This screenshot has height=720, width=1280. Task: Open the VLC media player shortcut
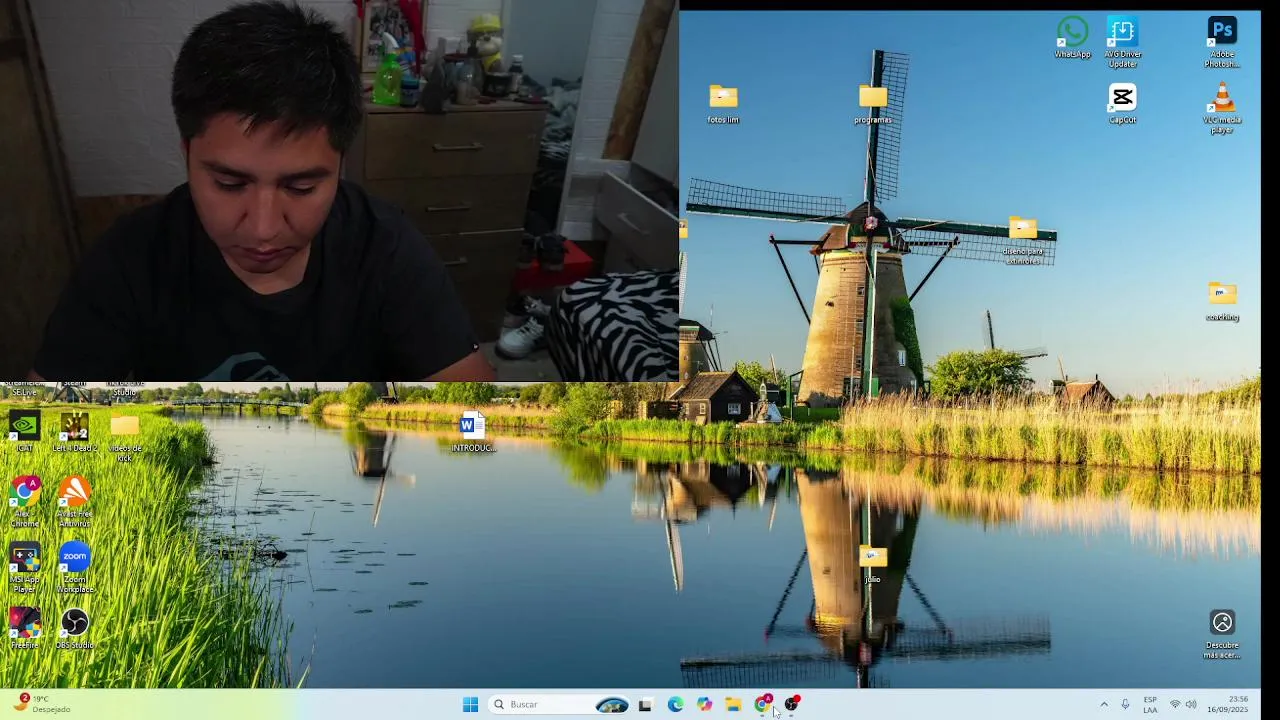coord(1221,108)
